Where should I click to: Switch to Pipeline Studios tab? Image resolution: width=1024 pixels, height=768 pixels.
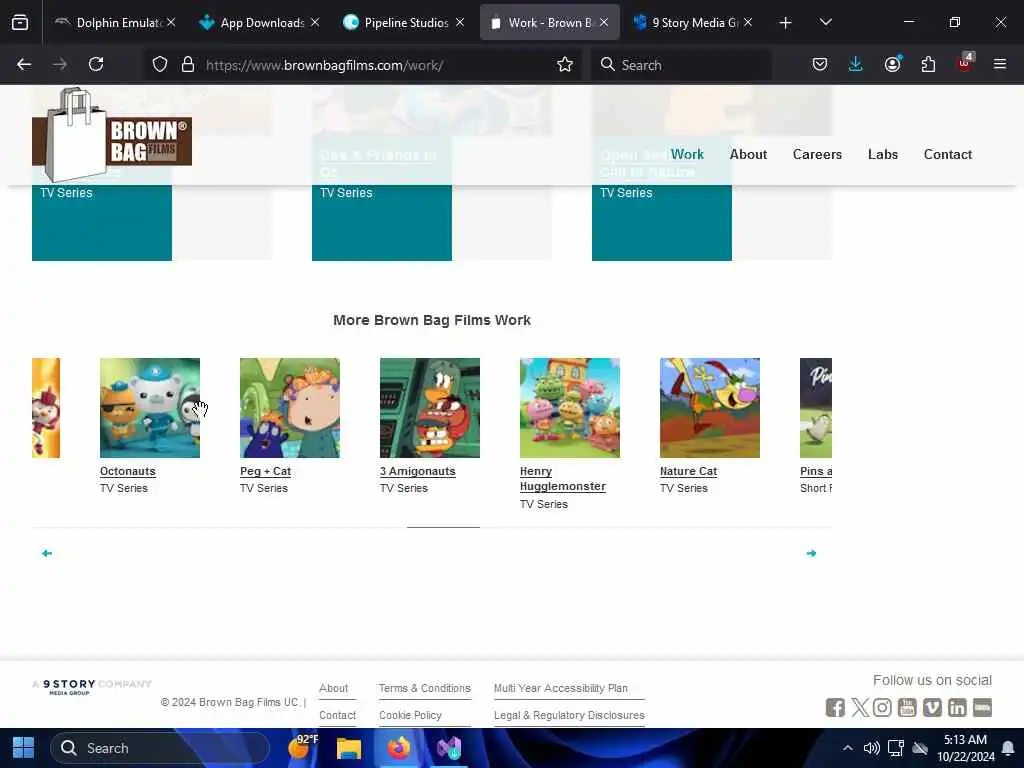click(403, 22)
